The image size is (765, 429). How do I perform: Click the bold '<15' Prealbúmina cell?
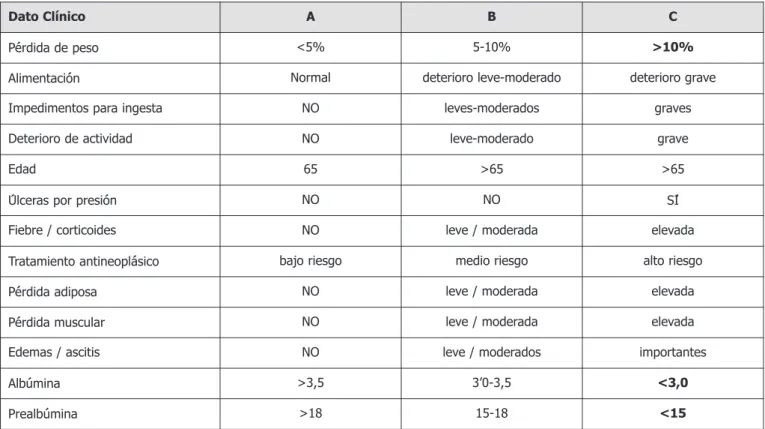point(673,413)
